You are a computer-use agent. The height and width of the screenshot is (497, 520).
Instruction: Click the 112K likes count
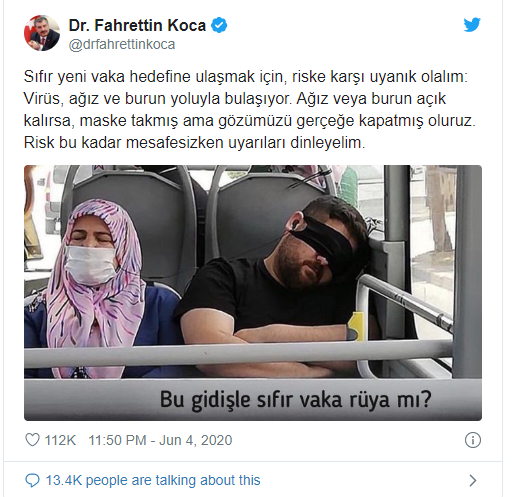pos(60,440)
